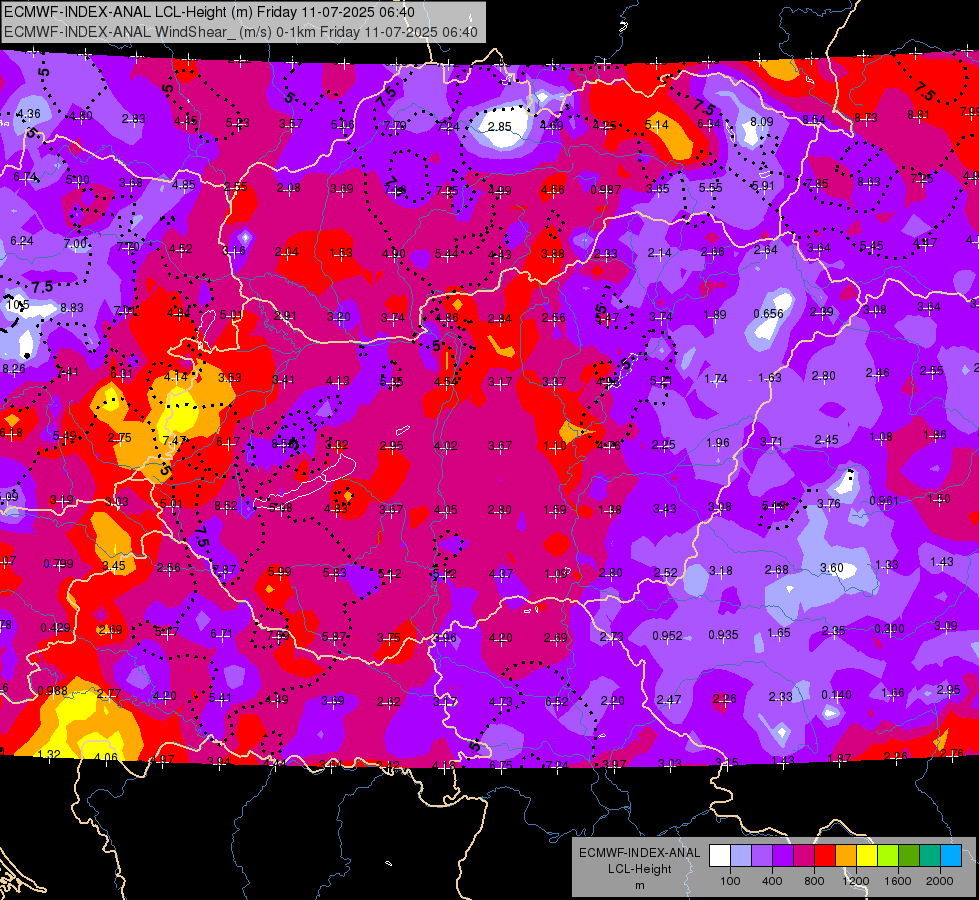Click the wind shear value 0.300
Screen dimensions: 979x900
[889, 628]
